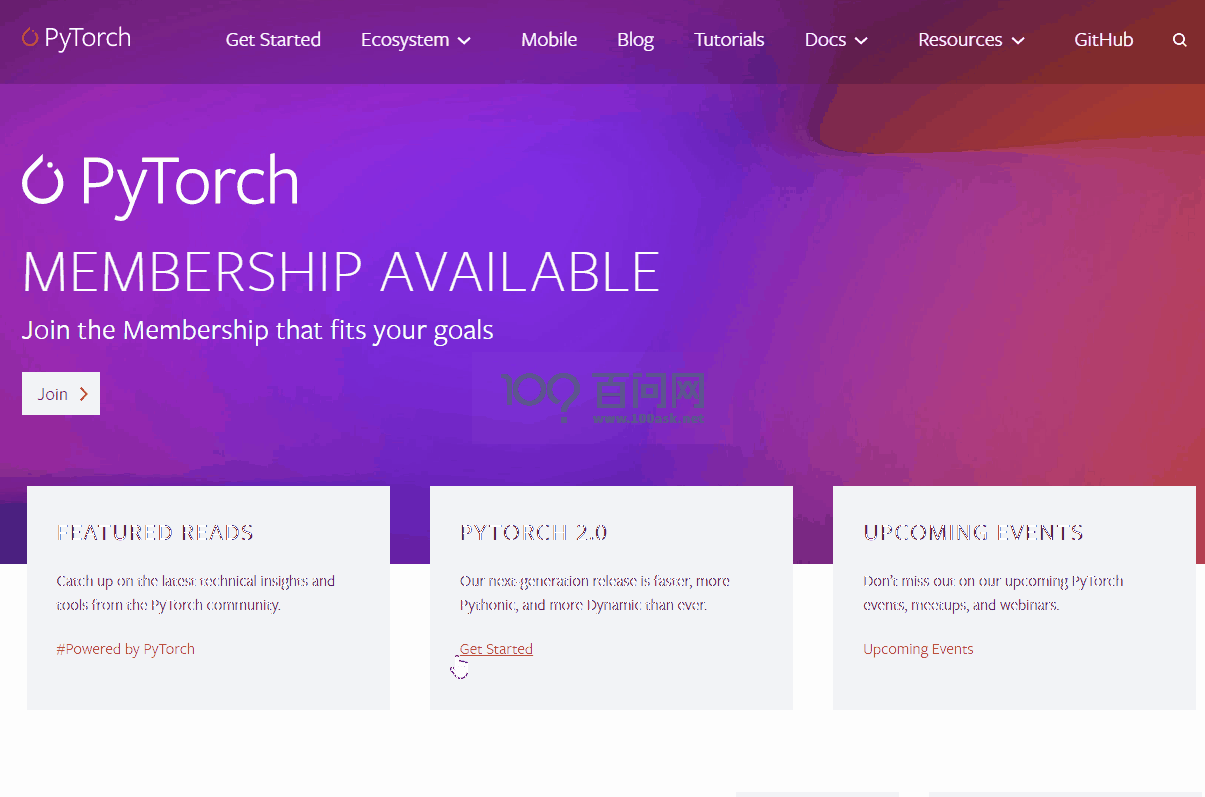Viewport: 1205px width, 797px height.
Task: Click the Featured Reads card heading
Action: coord(155,533)
